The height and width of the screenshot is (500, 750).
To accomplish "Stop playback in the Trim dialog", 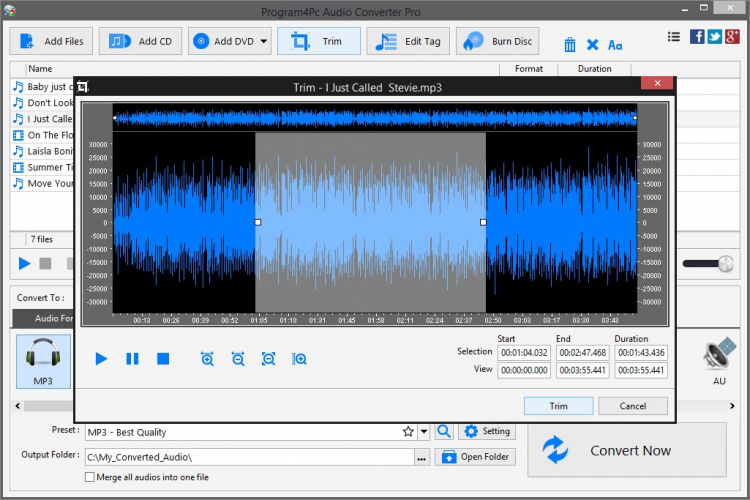I will 163,358.
